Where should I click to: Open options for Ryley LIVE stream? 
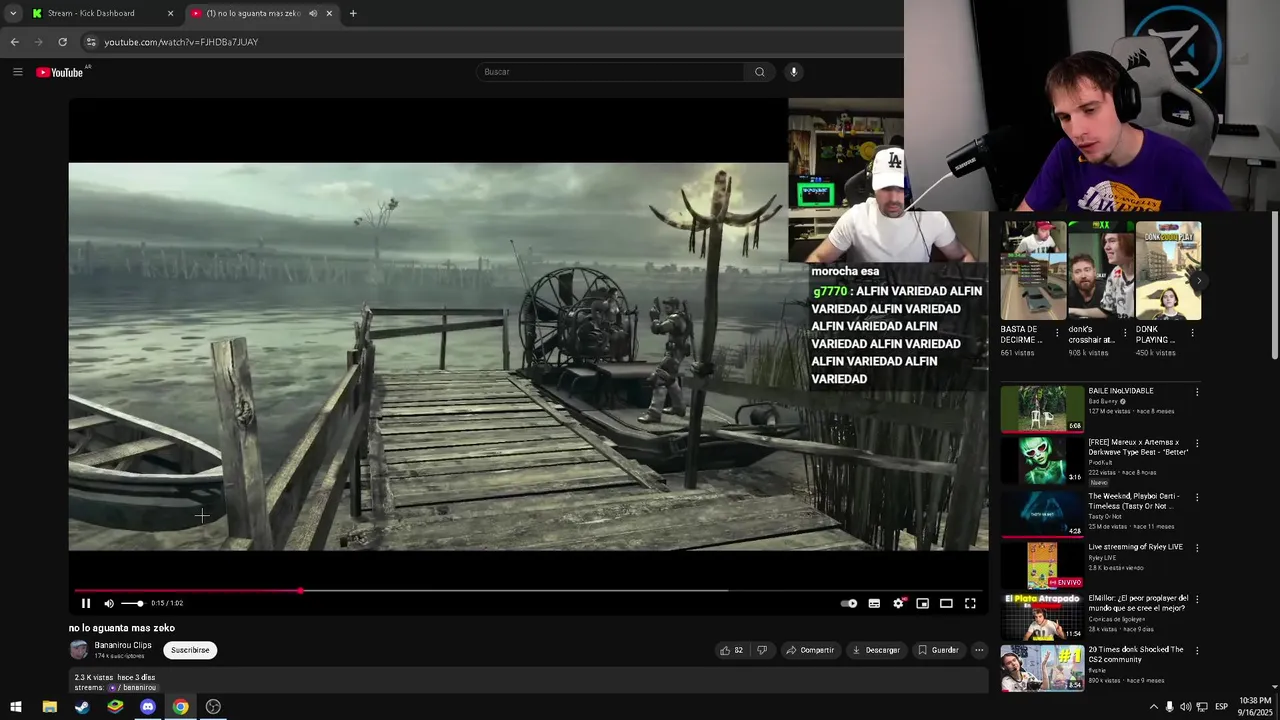point(1197,548)
